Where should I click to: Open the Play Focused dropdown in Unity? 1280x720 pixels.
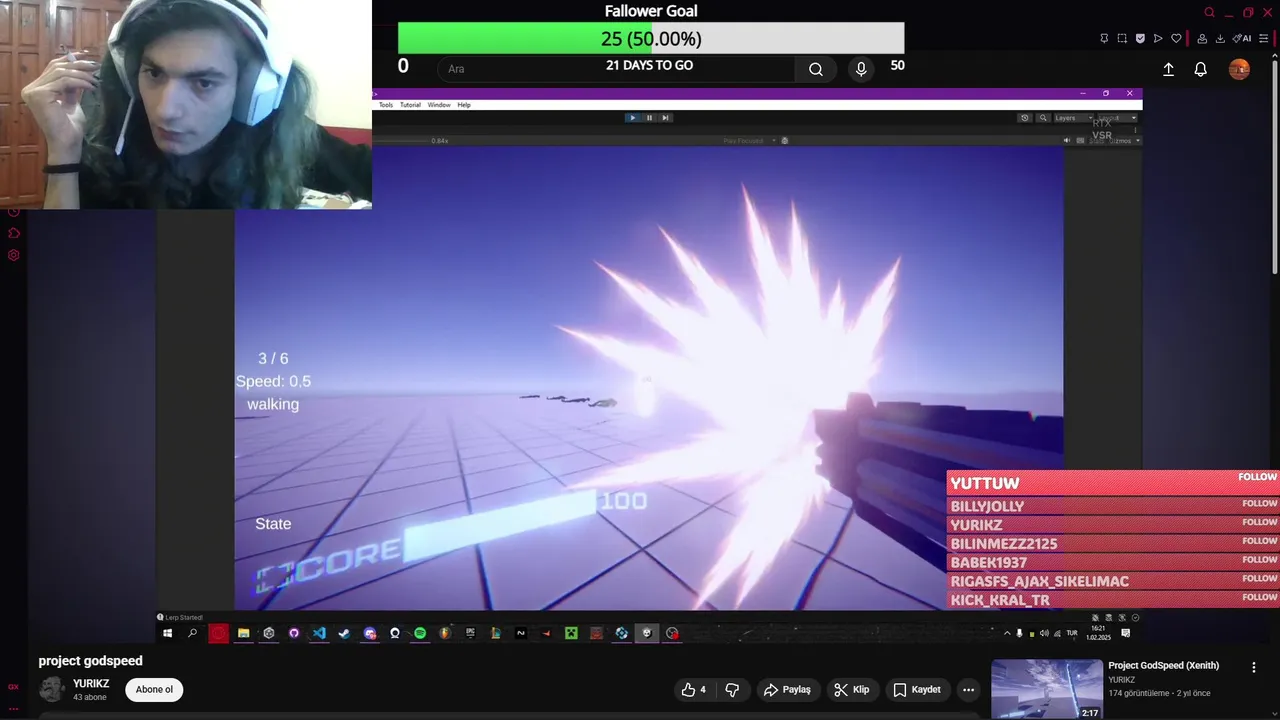[747, 141]
